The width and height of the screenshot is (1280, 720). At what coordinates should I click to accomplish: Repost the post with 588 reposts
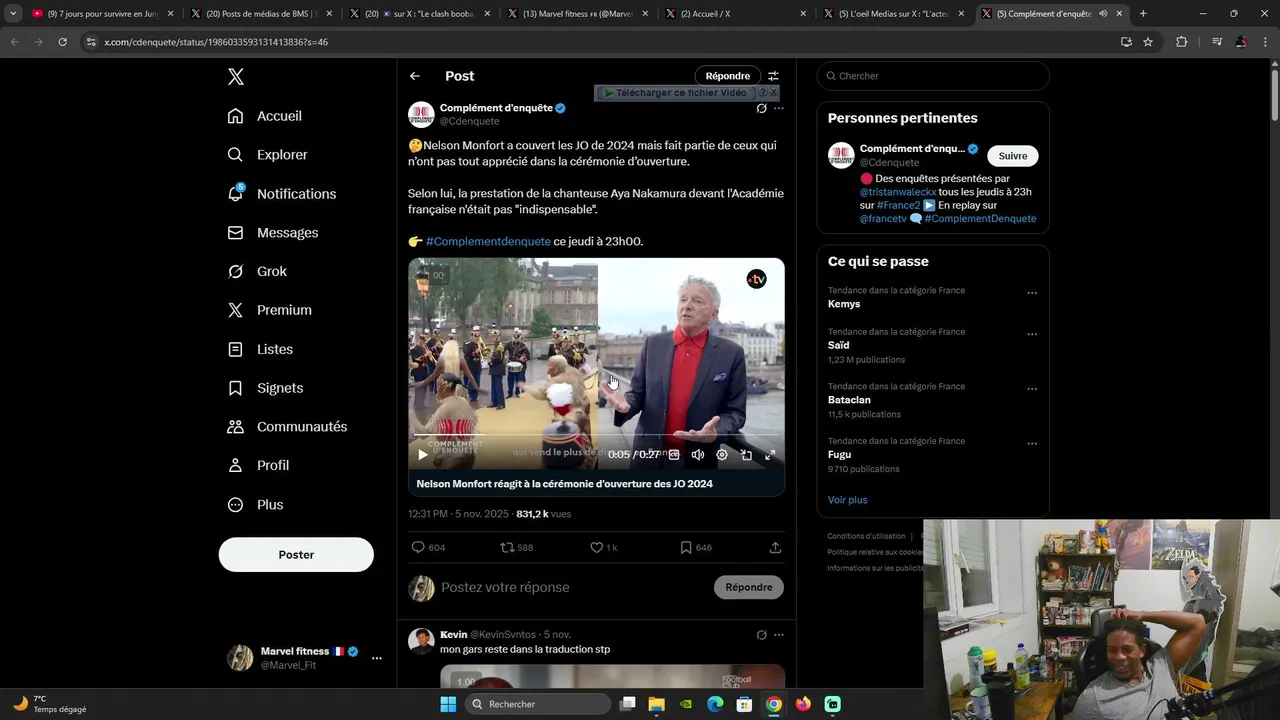click(x=517, y=547)
